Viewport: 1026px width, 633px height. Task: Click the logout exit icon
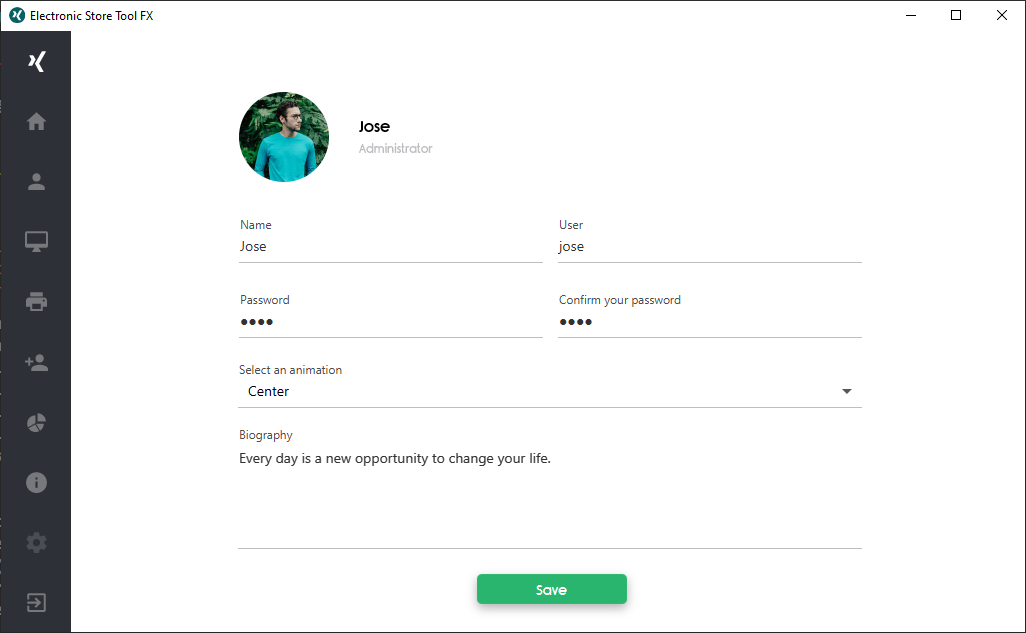pyautogui.click(x=36, y=602)
